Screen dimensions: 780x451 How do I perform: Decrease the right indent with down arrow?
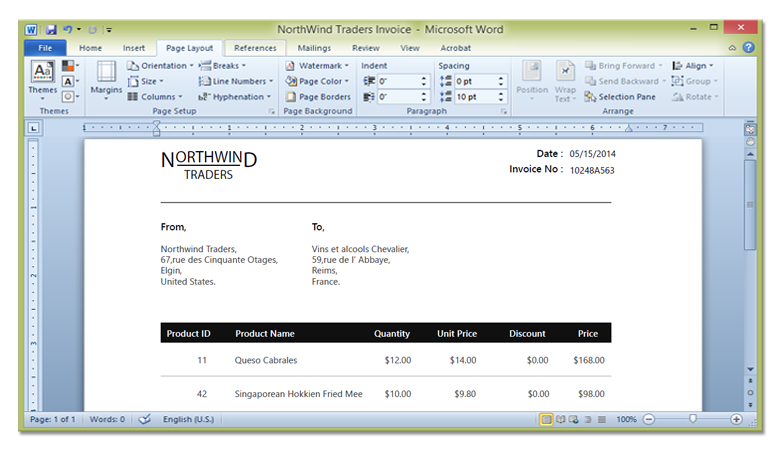coord(424,99)
